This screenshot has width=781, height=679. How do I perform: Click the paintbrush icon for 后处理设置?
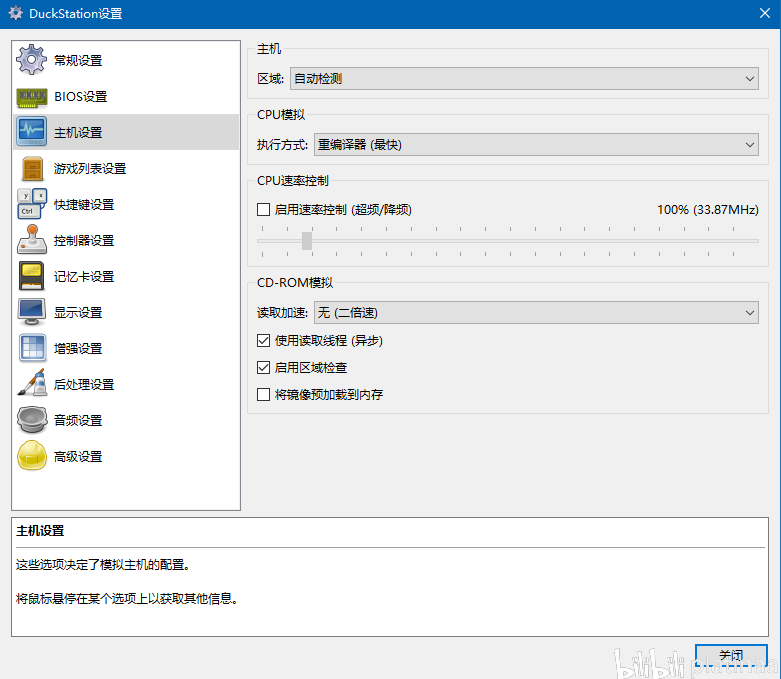[31, 384]
